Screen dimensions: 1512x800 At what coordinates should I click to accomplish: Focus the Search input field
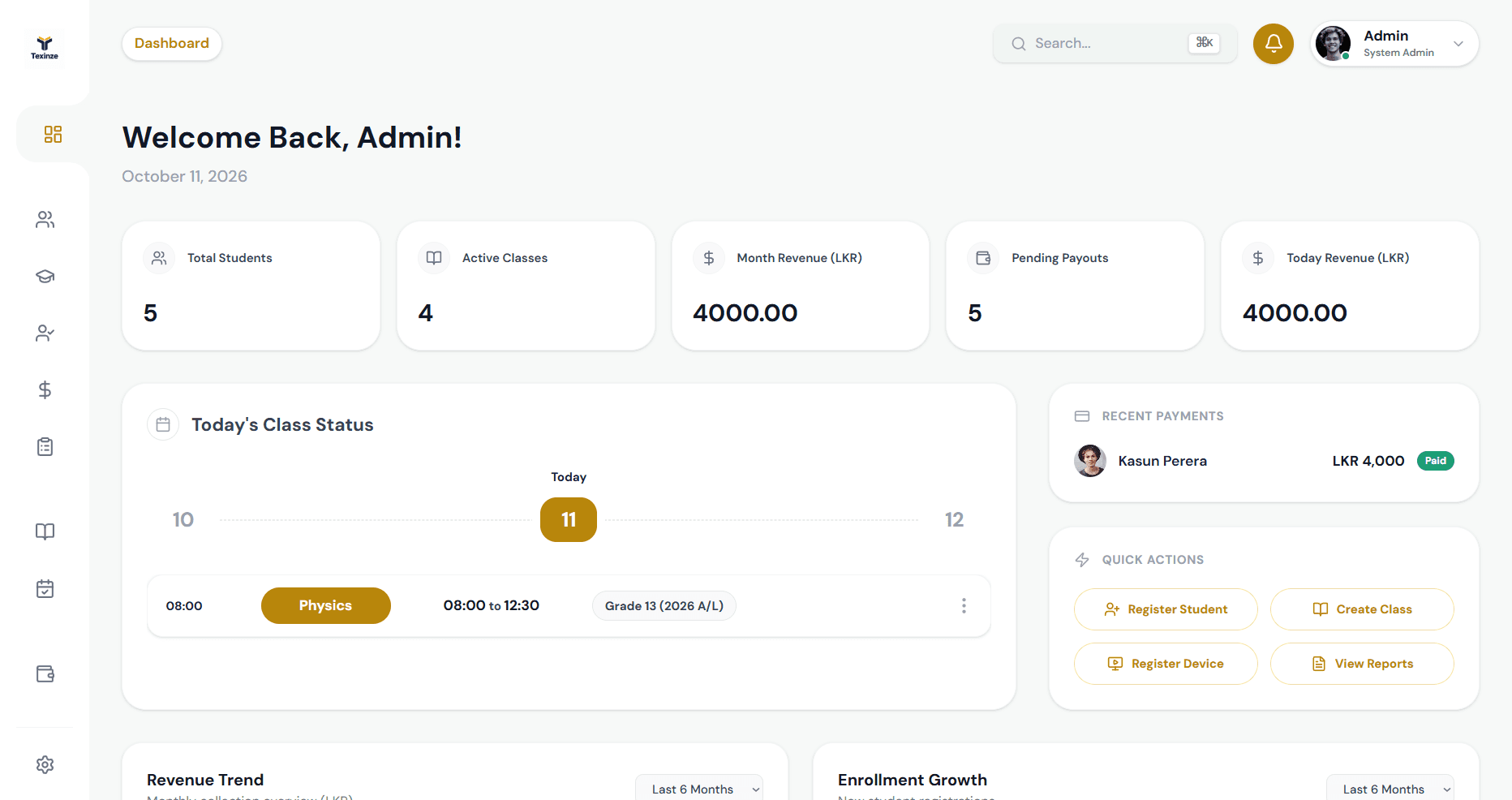click(1115, 44)
